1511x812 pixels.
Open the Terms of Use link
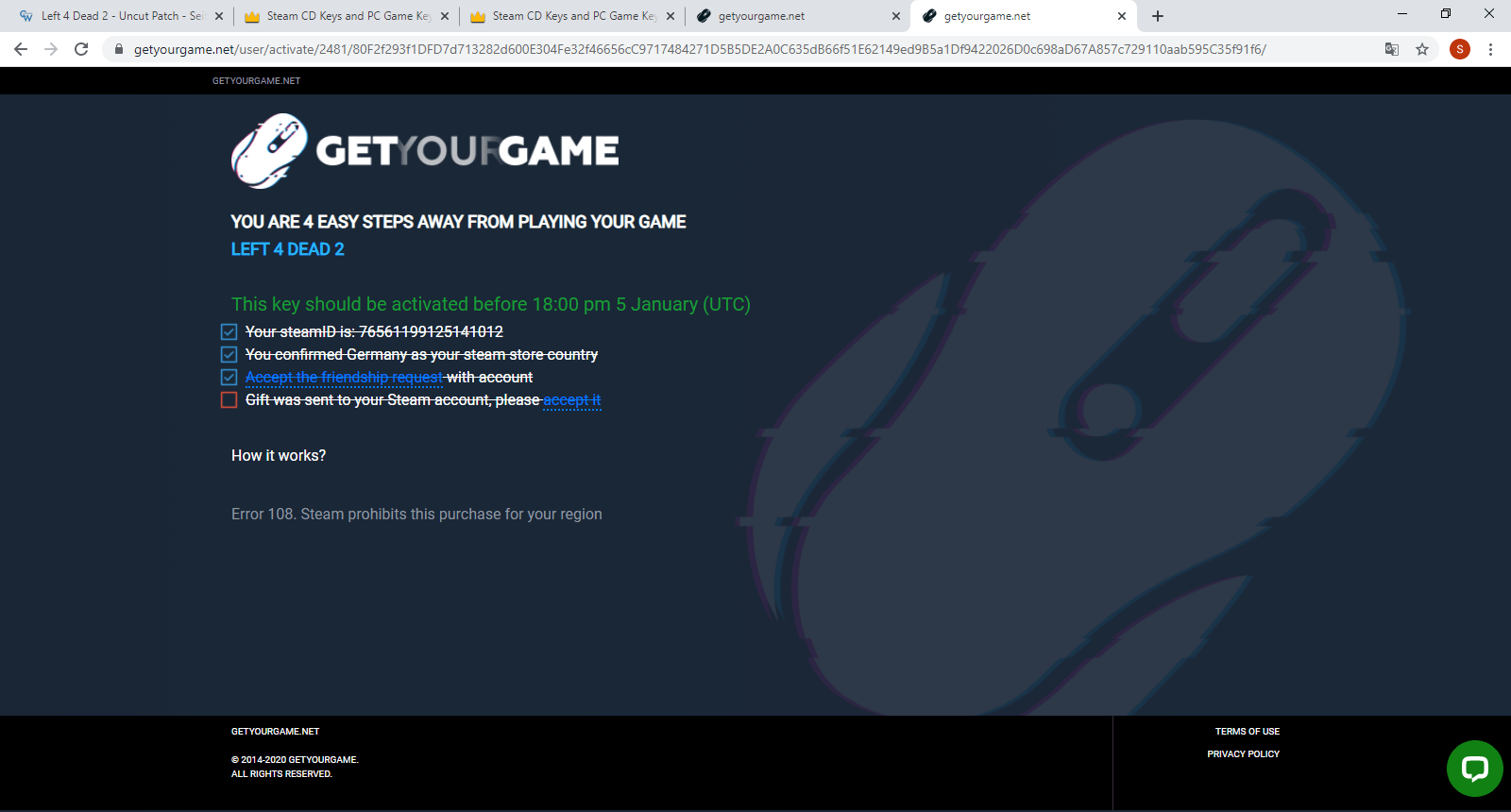[x=1248, y=732]
